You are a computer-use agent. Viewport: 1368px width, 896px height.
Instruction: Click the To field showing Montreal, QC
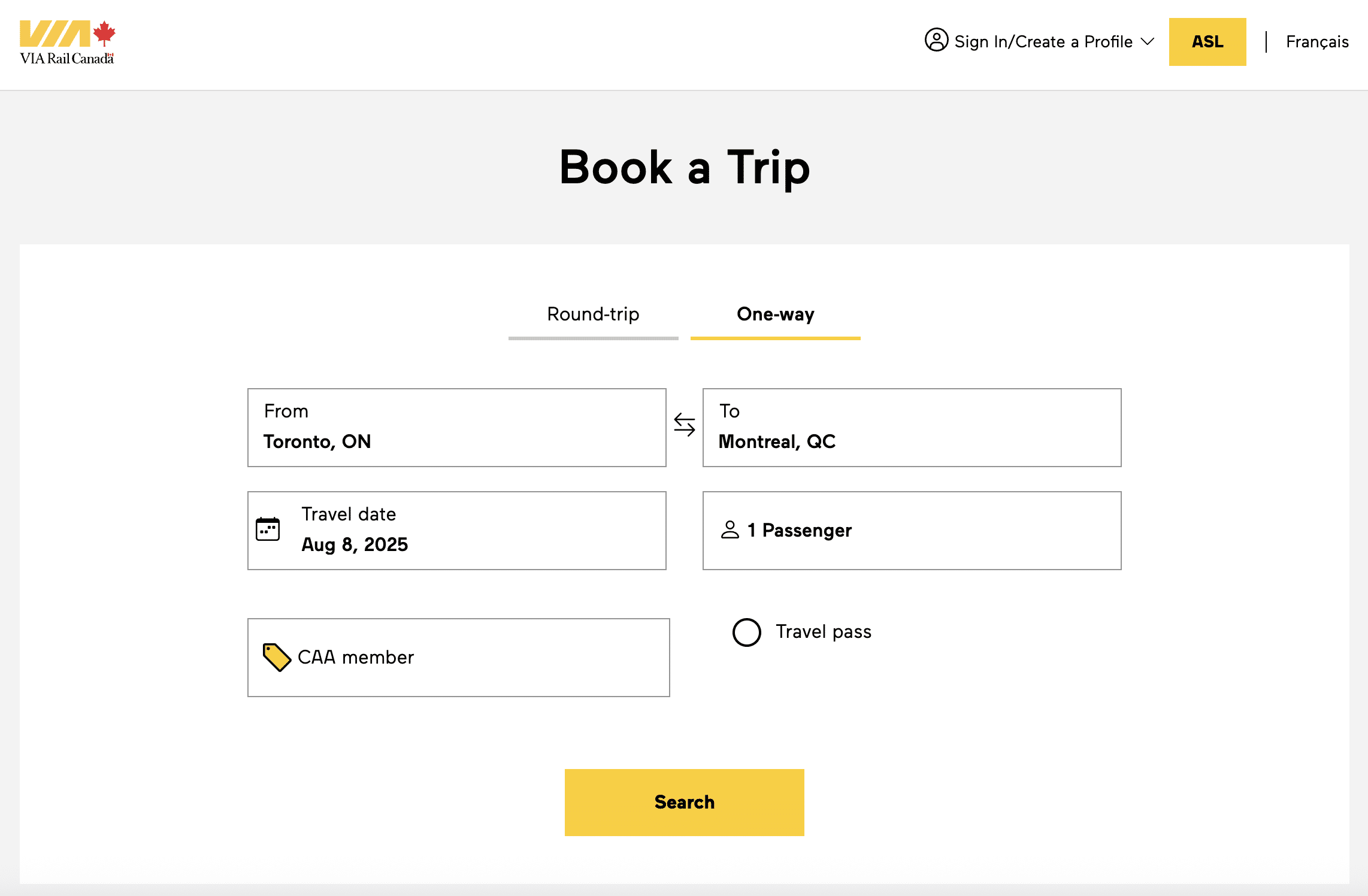911,427
